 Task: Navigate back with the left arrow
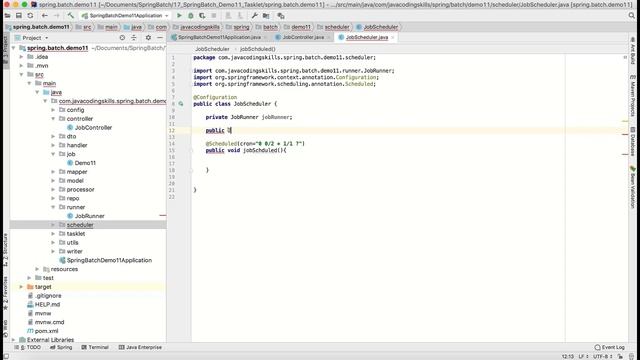point(44,16)
